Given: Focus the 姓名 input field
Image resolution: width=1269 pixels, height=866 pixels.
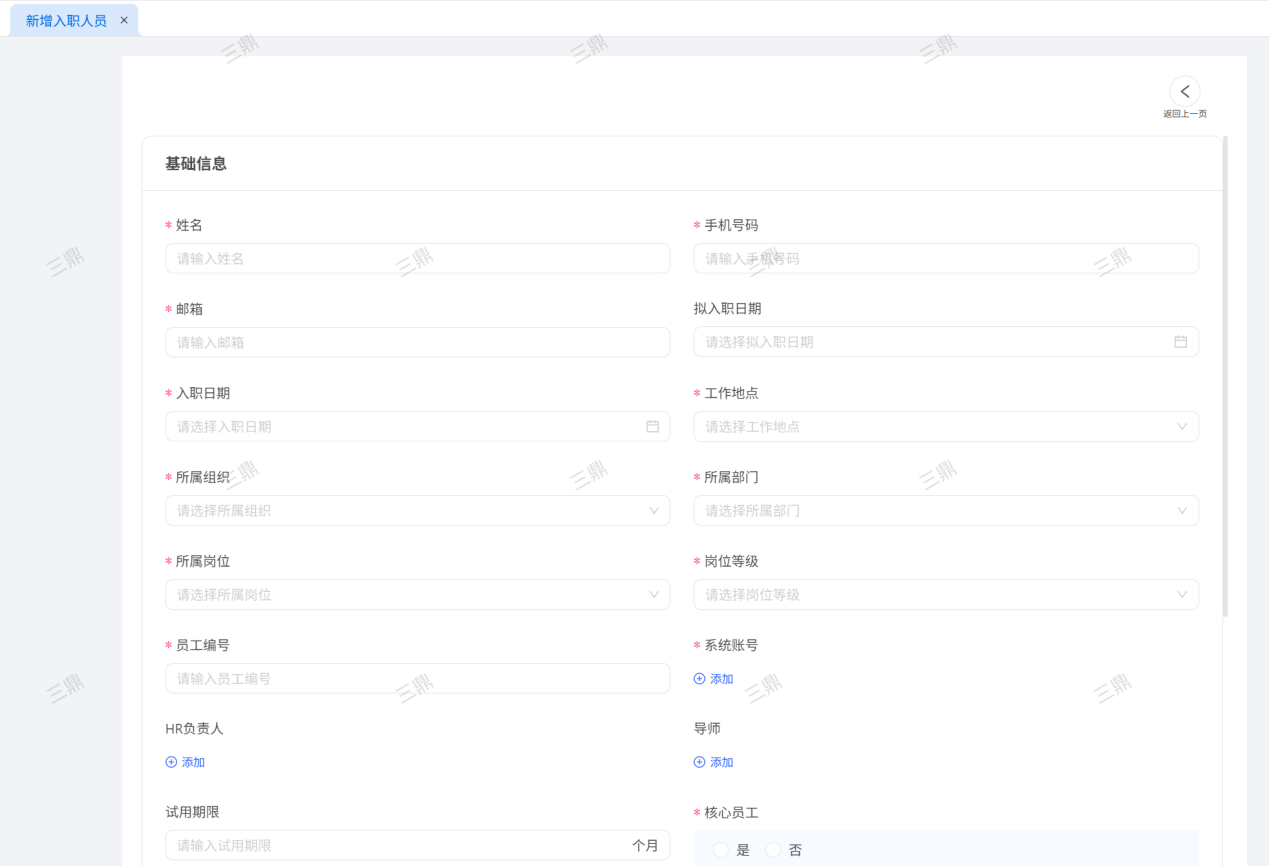Looking at the screenshot, I should pos(417,258).
